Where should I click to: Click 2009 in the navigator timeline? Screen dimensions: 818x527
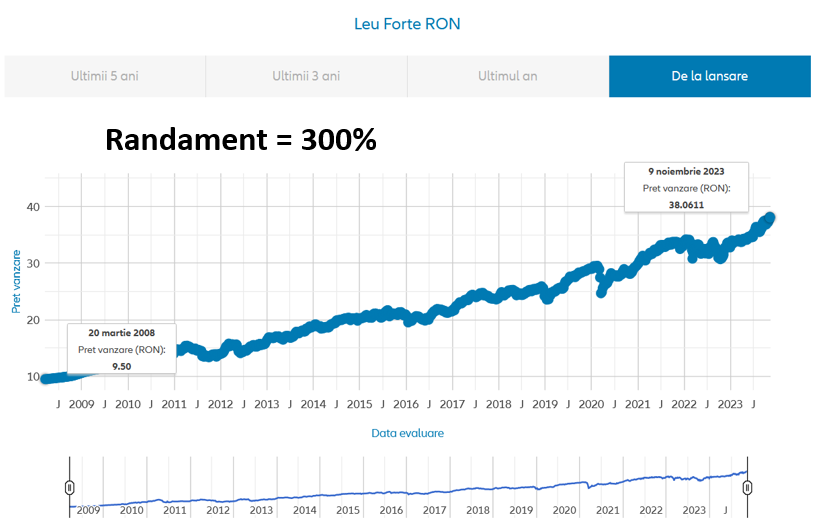click(88, 510)
